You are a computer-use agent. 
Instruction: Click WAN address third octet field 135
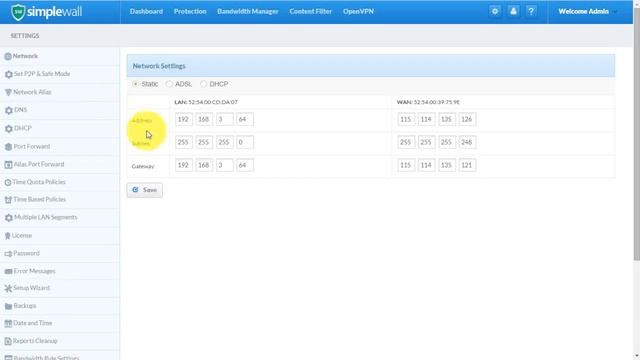click(447, 119)
